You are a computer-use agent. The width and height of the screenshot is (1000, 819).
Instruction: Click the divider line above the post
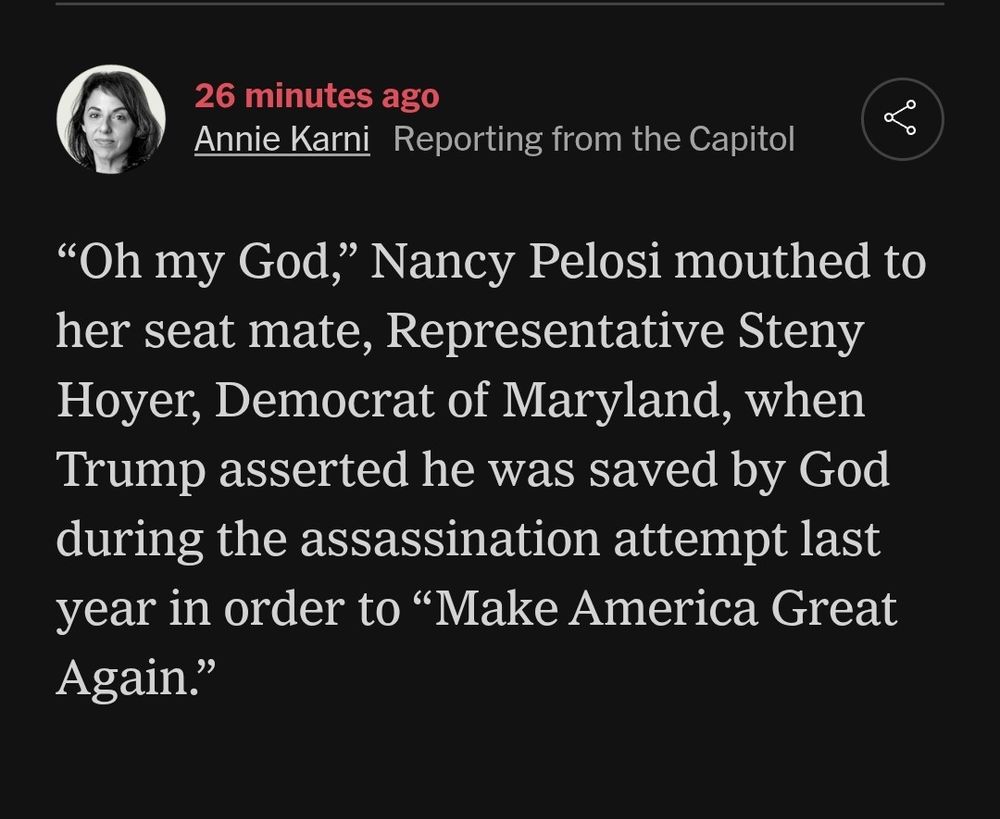pos(500,3)
